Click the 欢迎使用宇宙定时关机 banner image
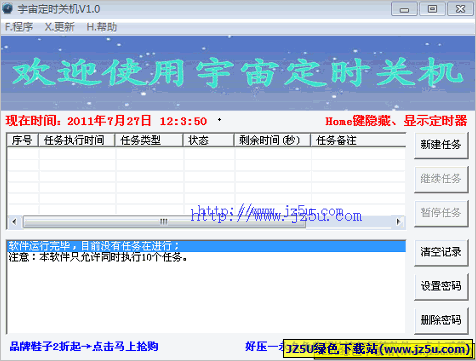 click(x=238, y=73)
